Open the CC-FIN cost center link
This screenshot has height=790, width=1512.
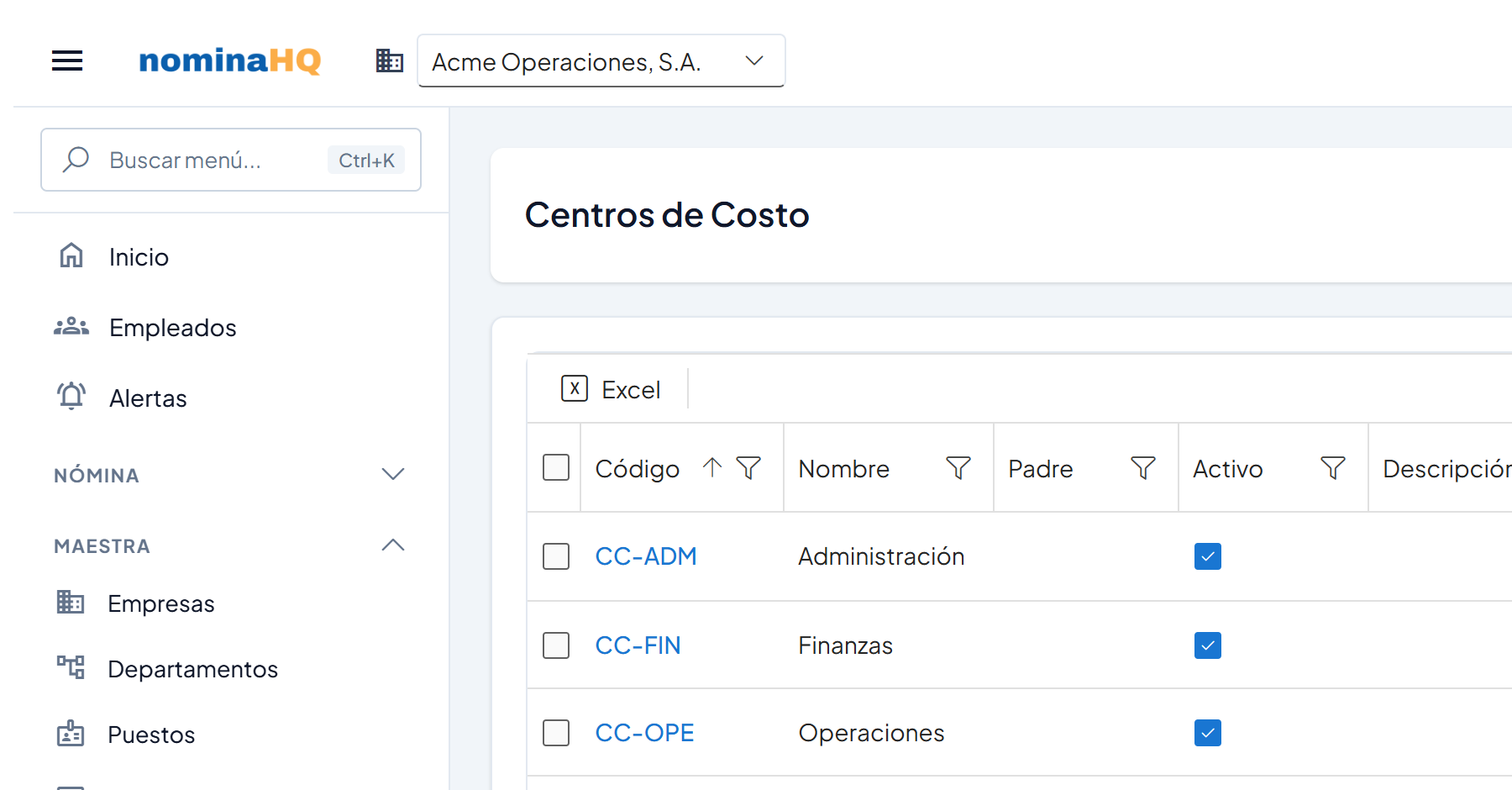(638, 645)
